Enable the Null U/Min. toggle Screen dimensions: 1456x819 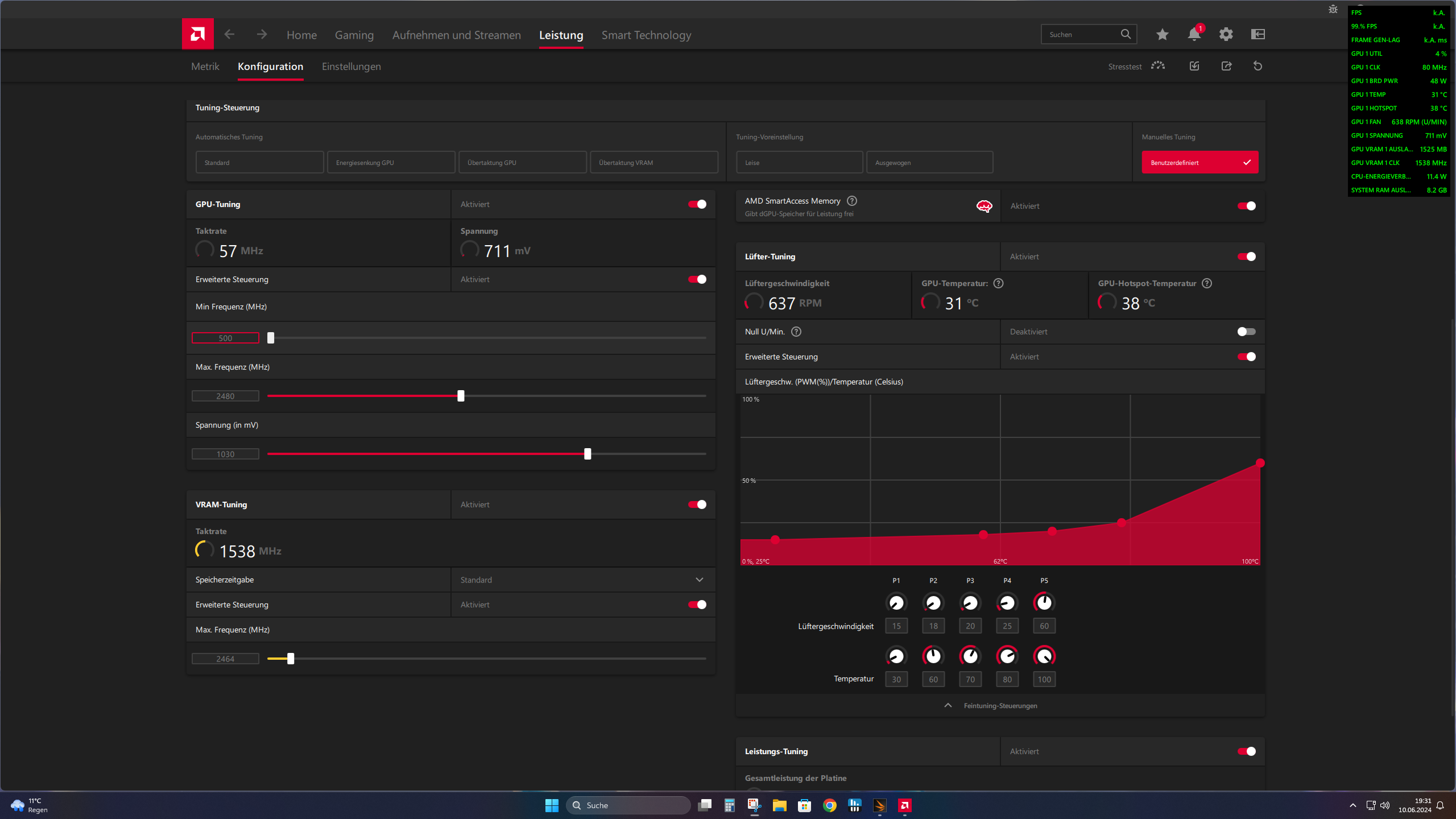coord(1246,332)
